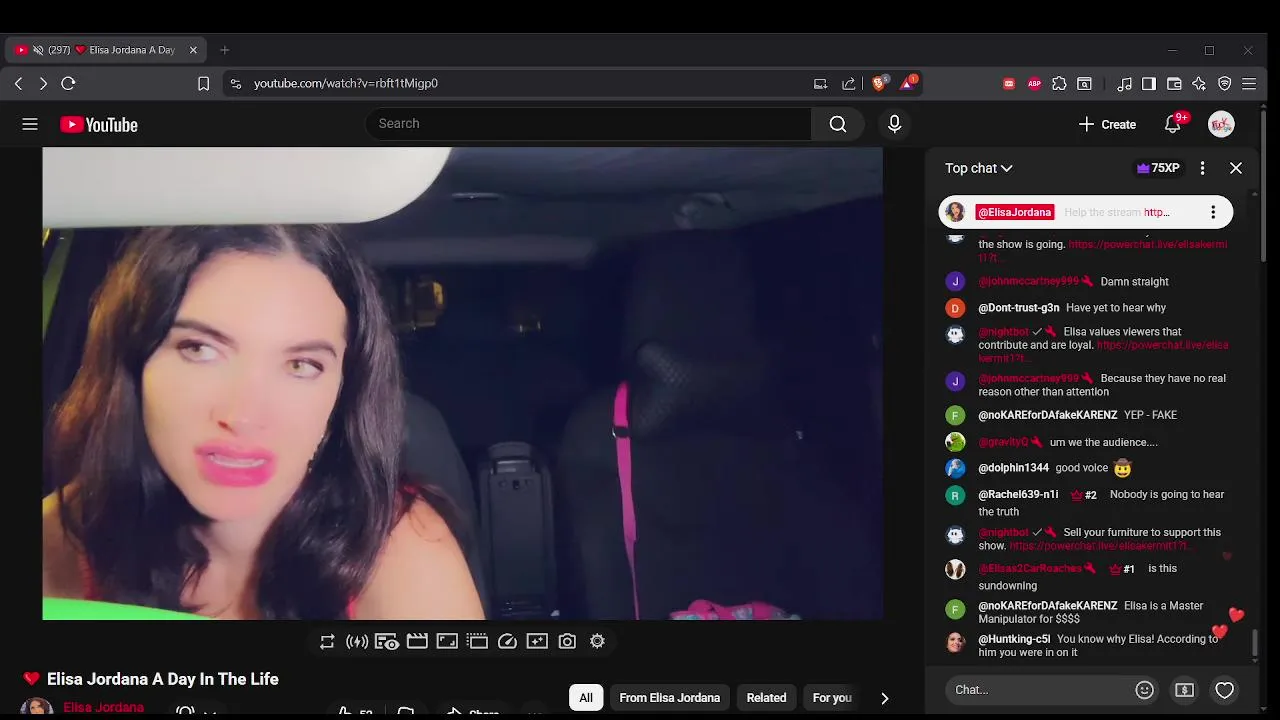
Task: Click the cards visibility eye icon
Action: click(387, 642)
